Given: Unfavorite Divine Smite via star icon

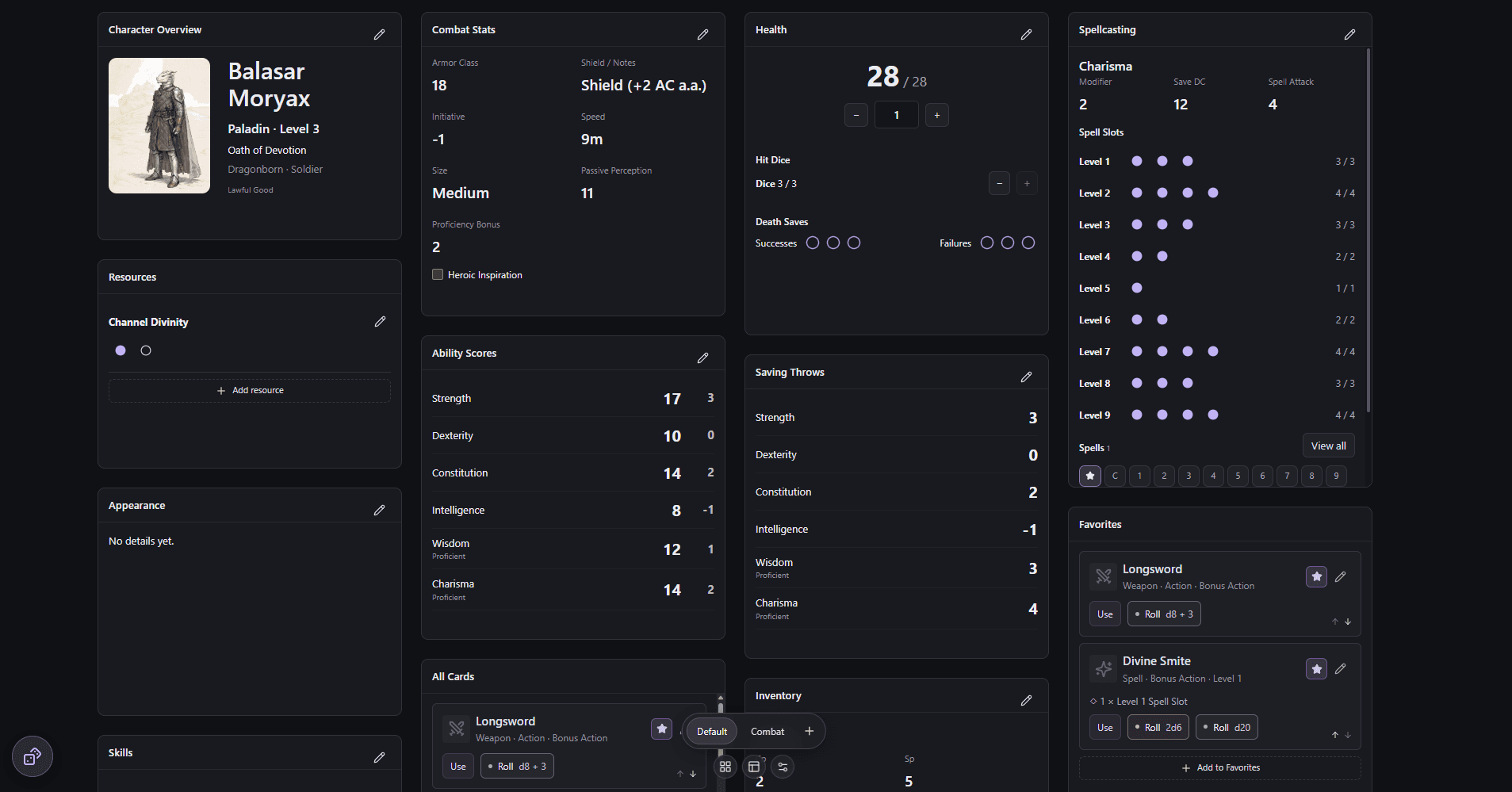Looking at the screenshot, I should click(x=1316, y=668).
